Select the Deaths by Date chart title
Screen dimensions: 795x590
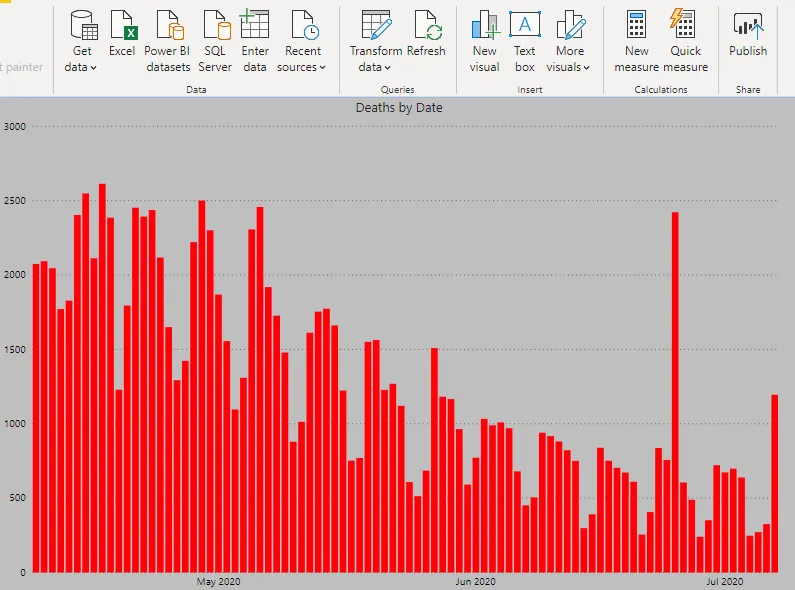[x=399, y=107]
